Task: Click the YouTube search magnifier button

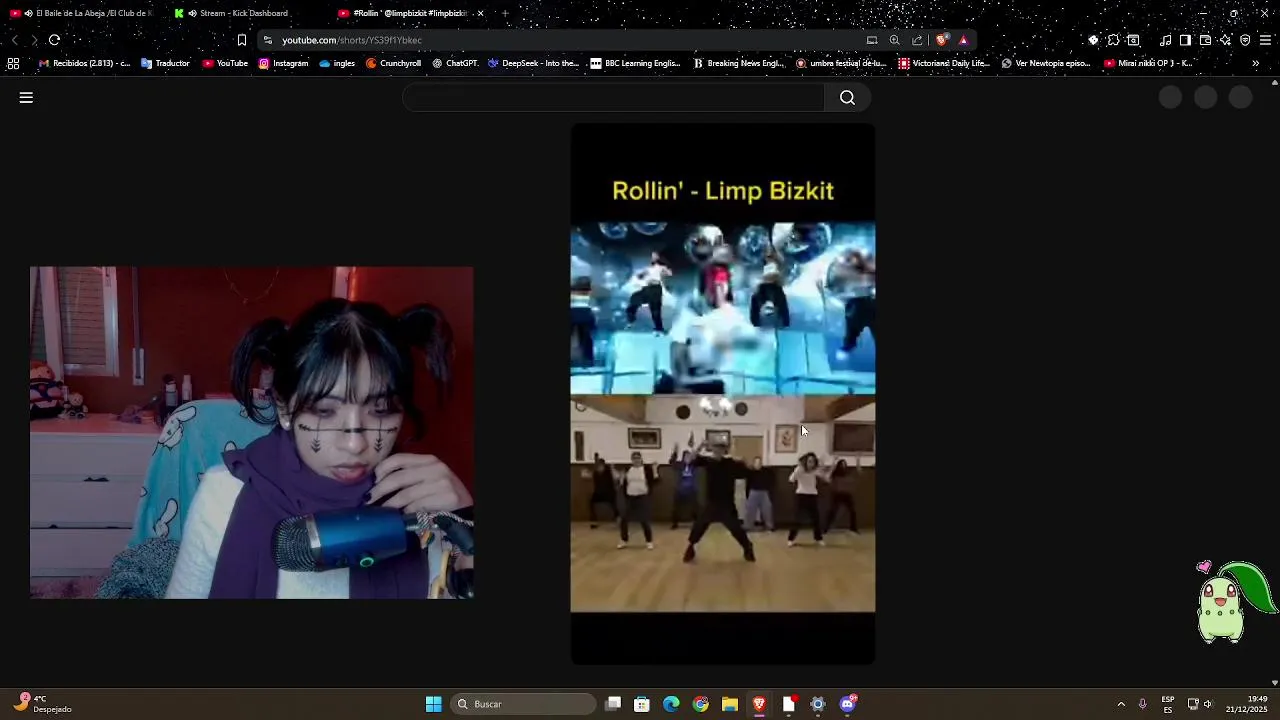Action: point(847,97)
